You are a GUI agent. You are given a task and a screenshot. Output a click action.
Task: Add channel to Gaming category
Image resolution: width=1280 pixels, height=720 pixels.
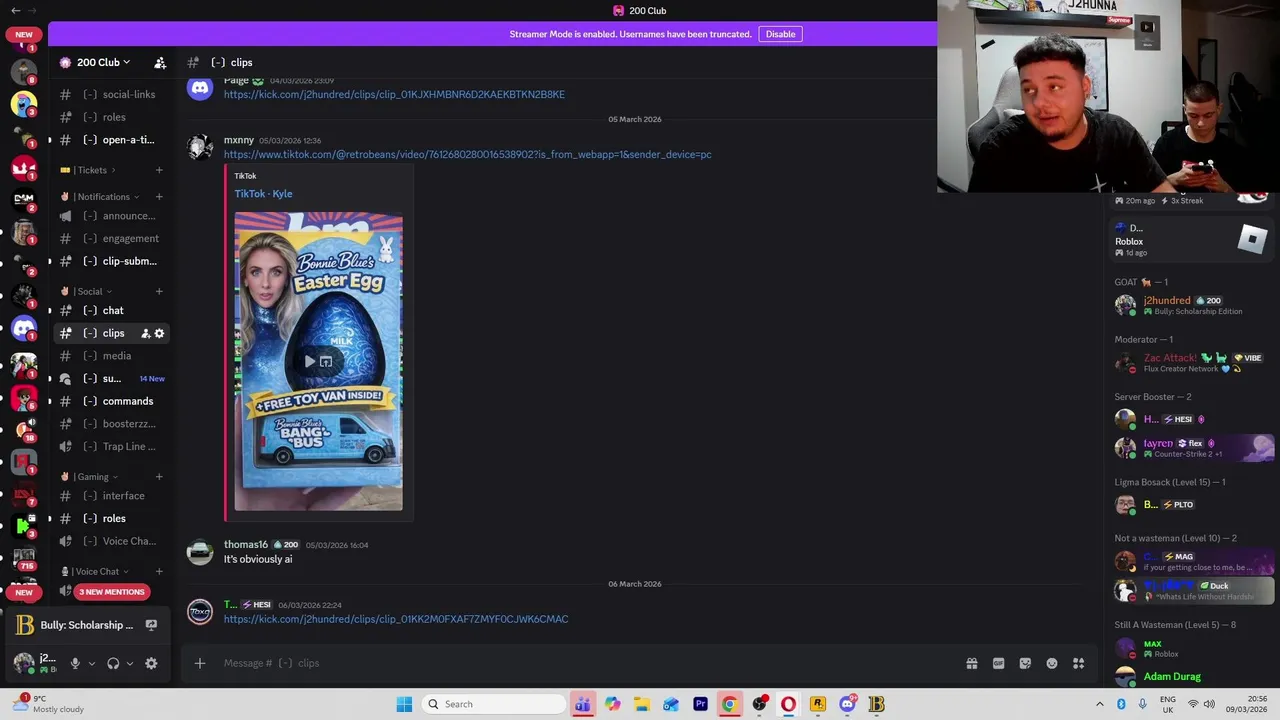[x=159, y=477]
